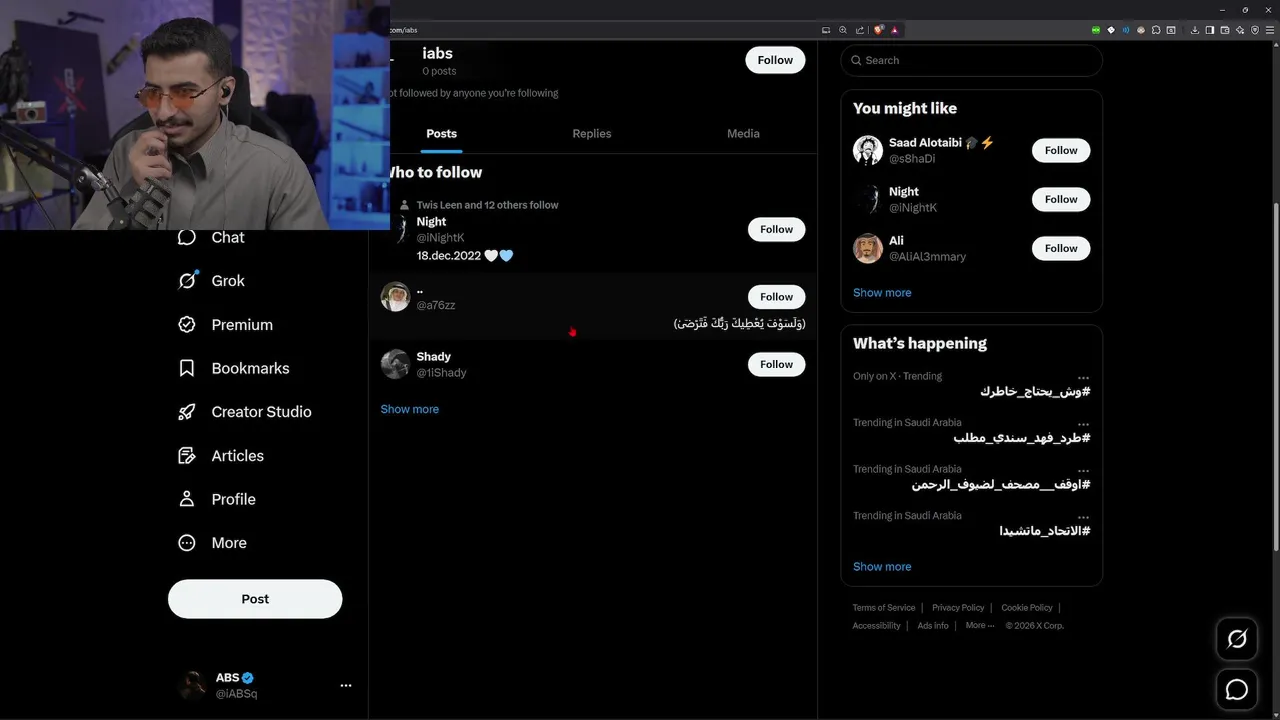
Task: Switch to the Replies tab
Action: [x=591, y=133]
